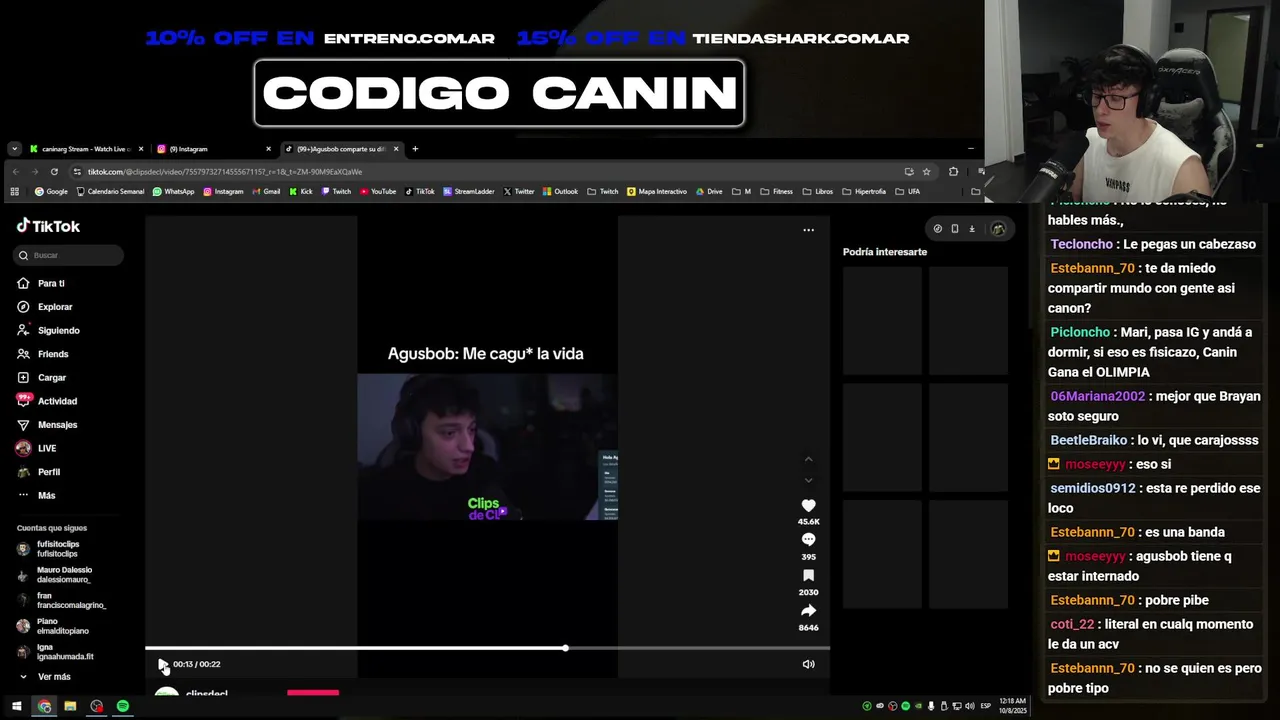Click the play button on video

pyautogui.click(x=163, y=665)
